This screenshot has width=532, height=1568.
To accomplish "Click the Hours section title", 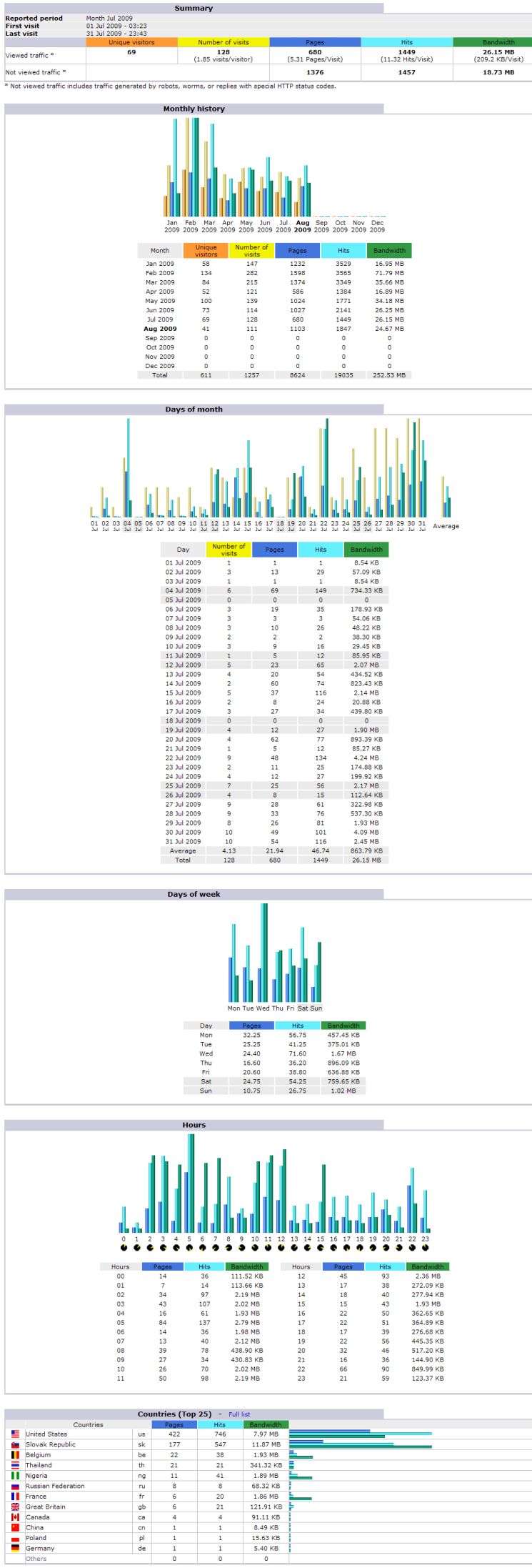I will pyautogui.click(x=194, y=1125).
